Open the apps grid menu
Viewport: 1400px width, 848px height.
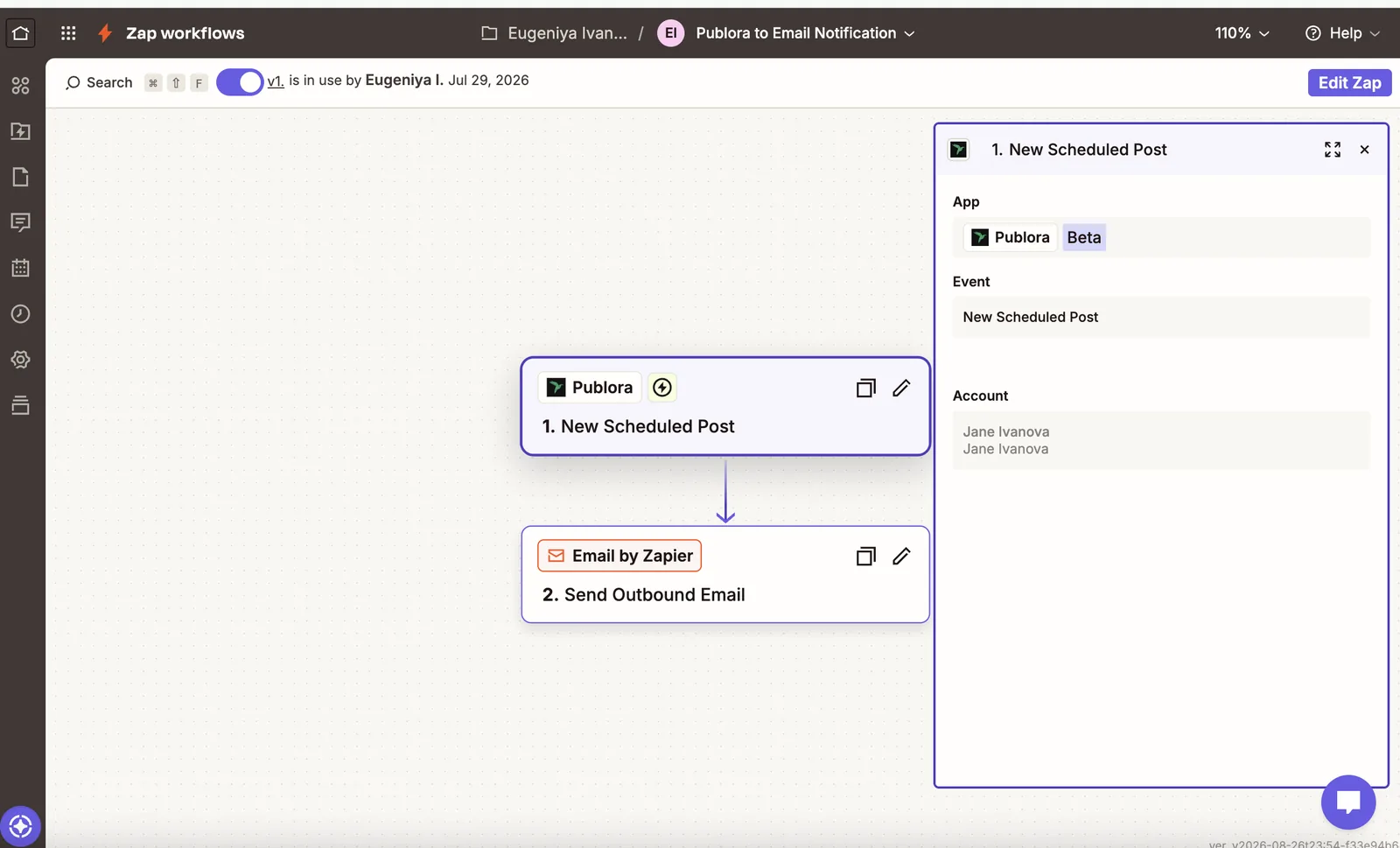(x=68, y=33)
